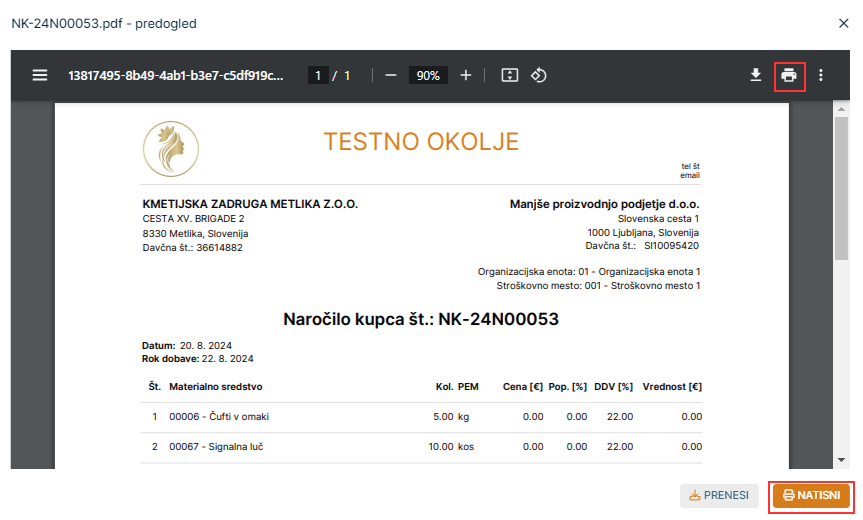Click the scrollbar up arrow
863x520 pixels.
[x=842, y=108]
